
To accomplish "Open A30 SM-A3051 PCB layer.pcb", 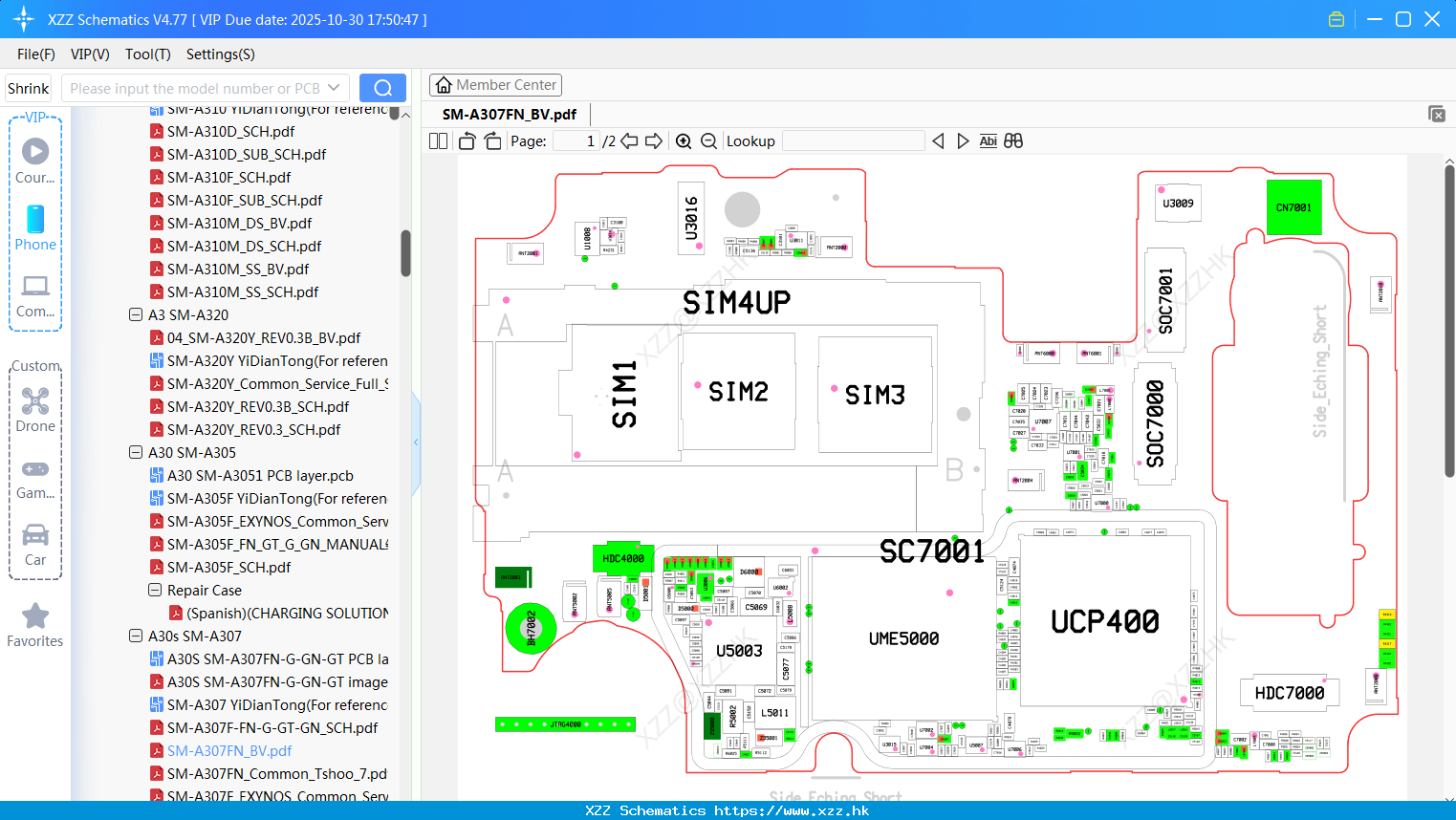I will 260,475.
